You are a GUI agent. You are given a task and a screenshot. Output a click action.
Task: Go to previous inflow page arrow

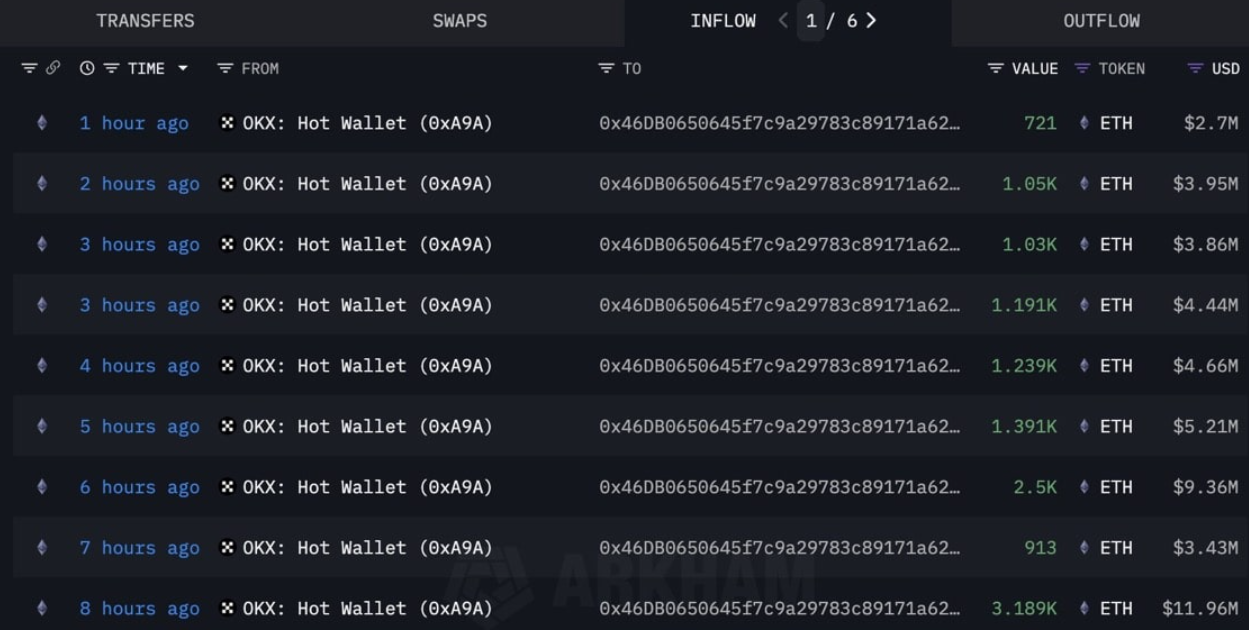pos(783,21)
